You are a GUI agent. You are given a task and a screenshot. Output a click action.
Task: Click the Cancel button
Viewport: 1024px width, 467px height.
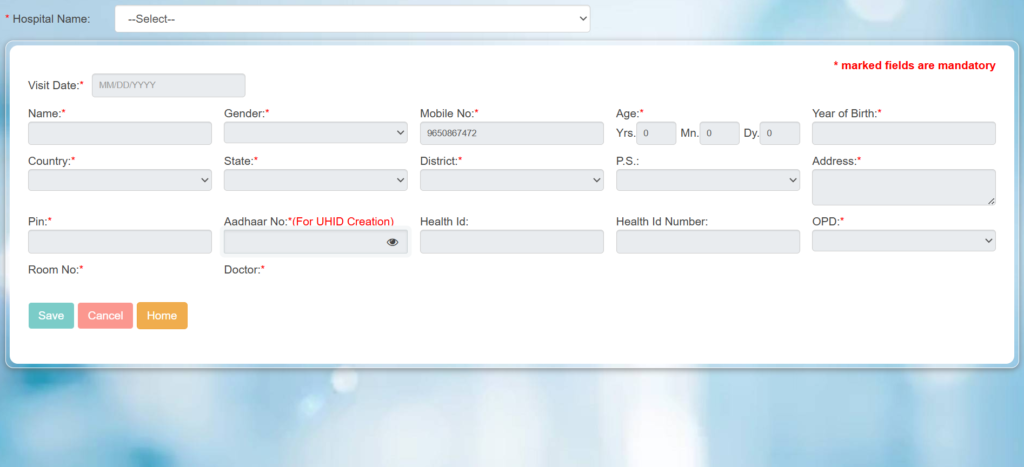[105, 315]
